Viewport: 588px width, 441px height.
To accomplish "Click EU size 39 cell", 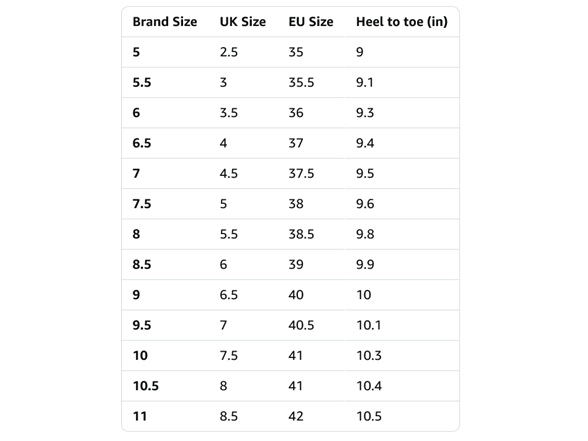I will (296, 265).
